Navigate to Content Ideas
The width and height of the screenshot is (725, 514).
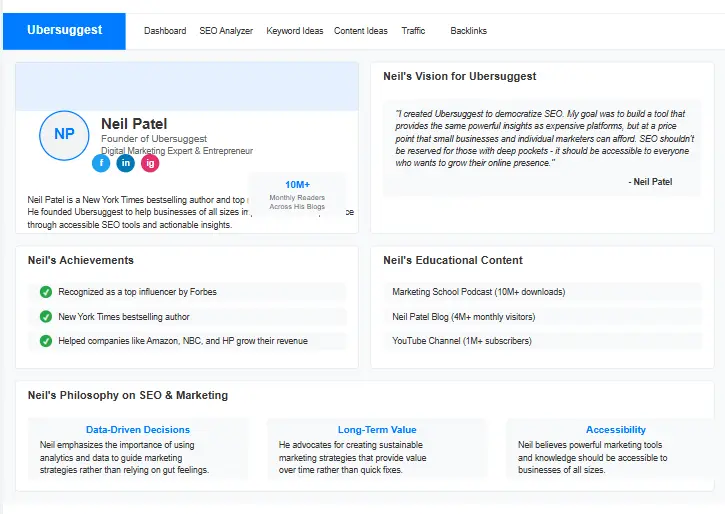(361, 31)
